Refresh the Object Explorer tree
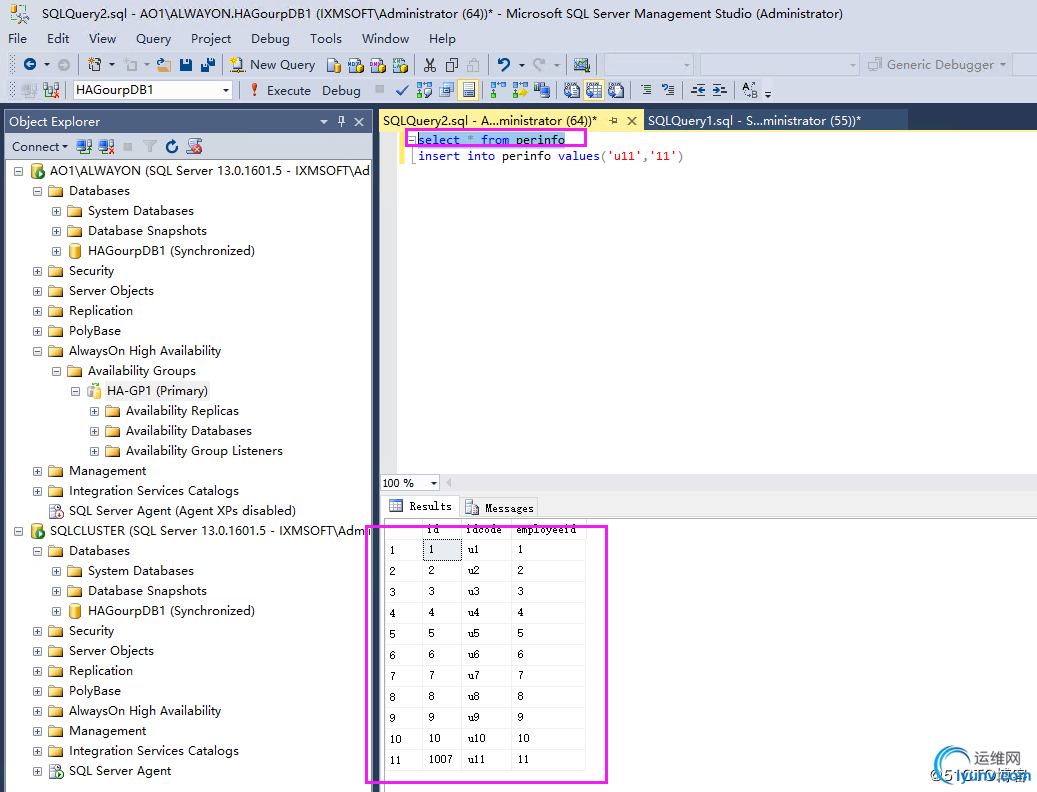The height and width of the screenshot is (792, 1037). (172, 147)
